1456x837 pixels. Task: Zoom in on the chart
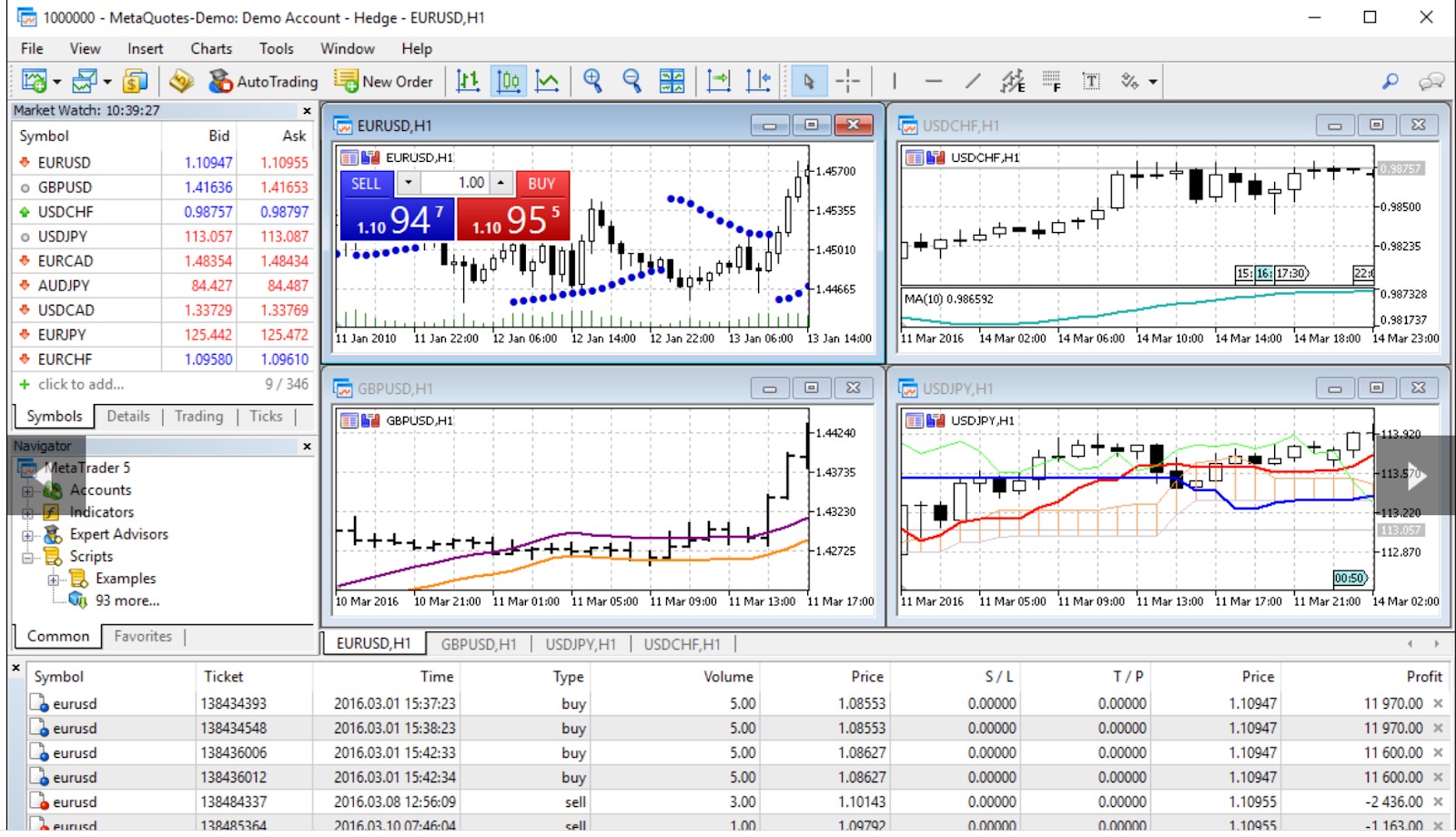pos(593,81)
